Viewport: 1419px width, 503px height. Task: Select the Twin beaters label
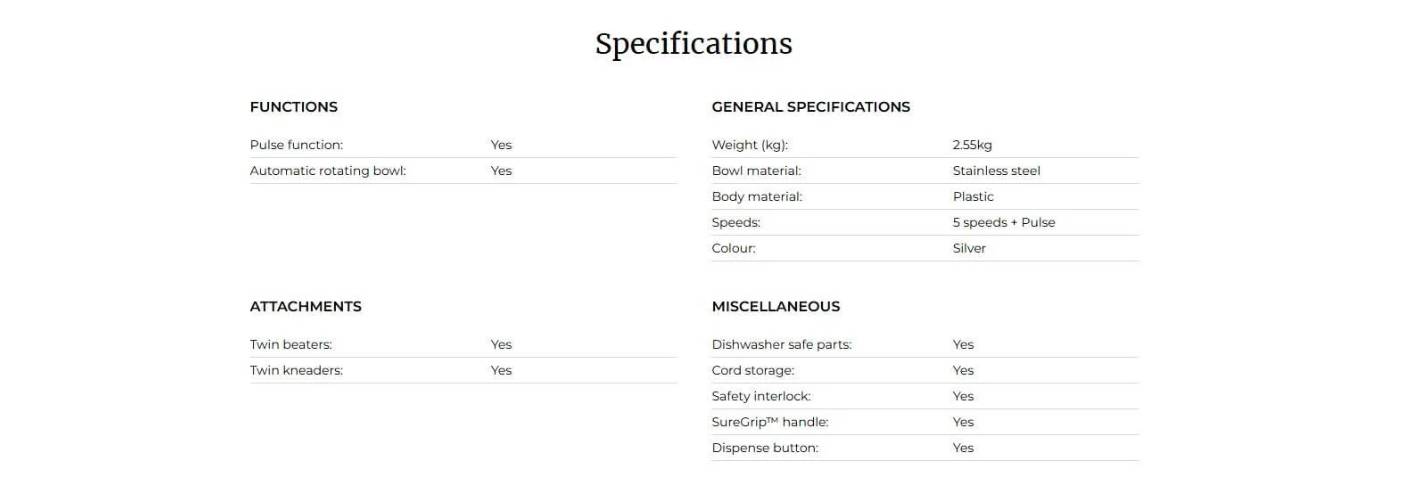[291, 345]
